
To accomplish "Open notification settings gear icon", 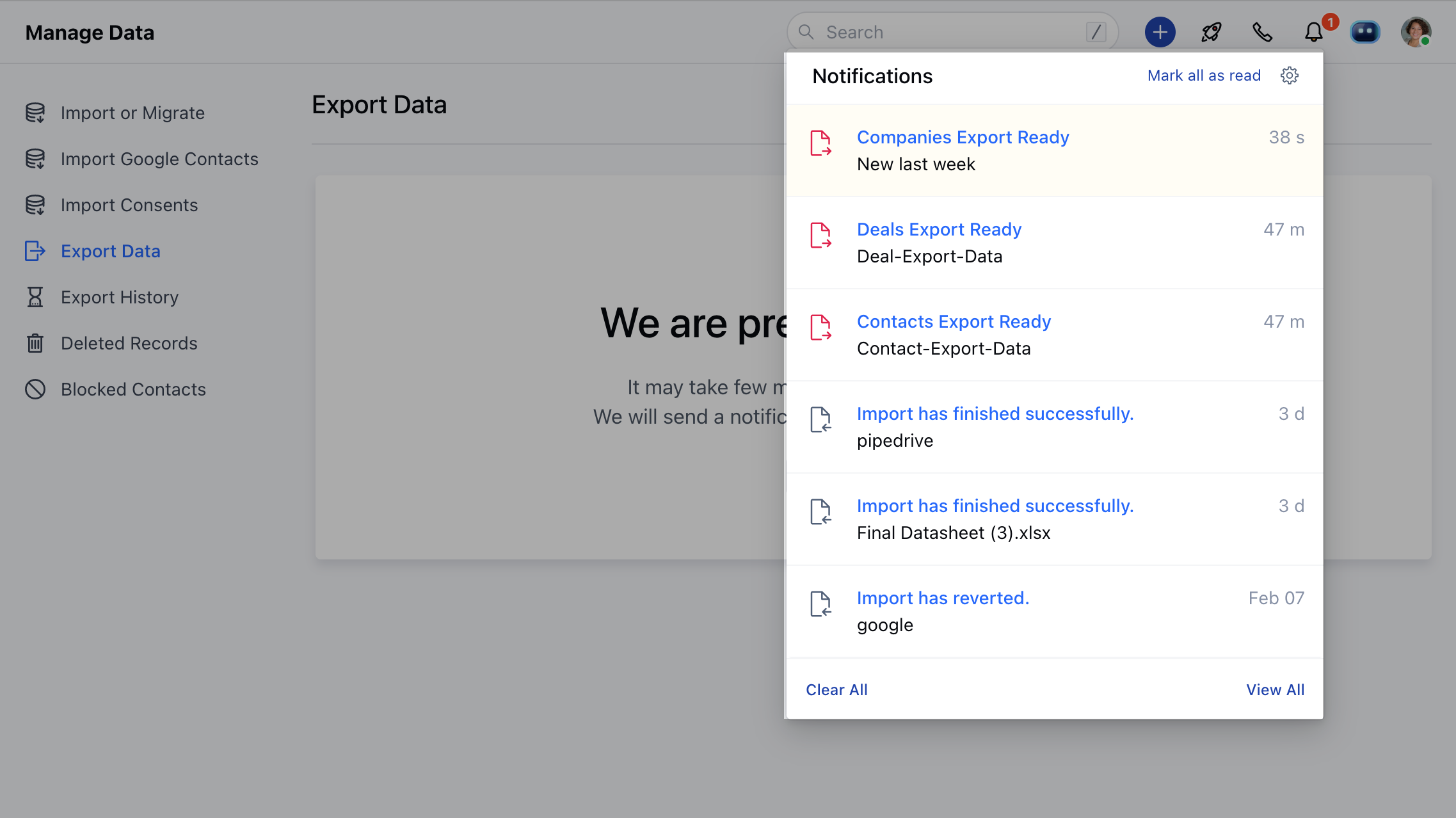I will coord(1289,76).
